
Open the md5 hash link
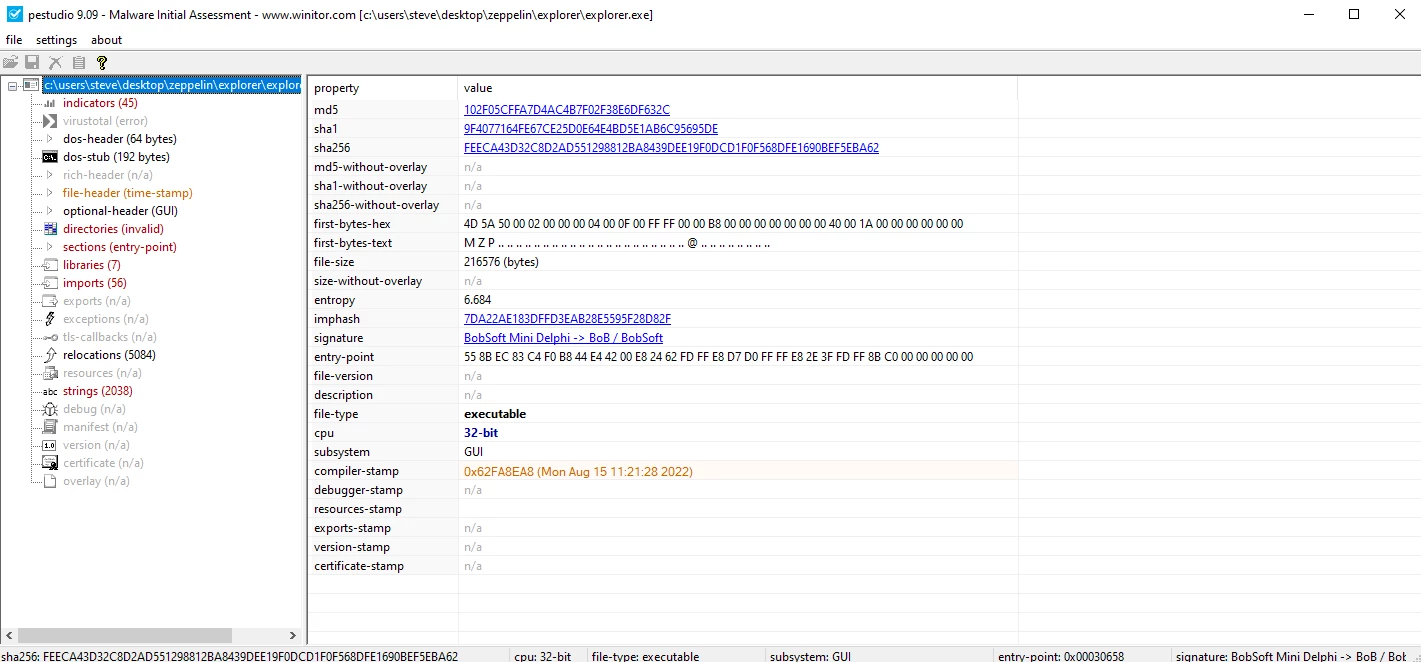pyautogui.click(x=567, y=110)
